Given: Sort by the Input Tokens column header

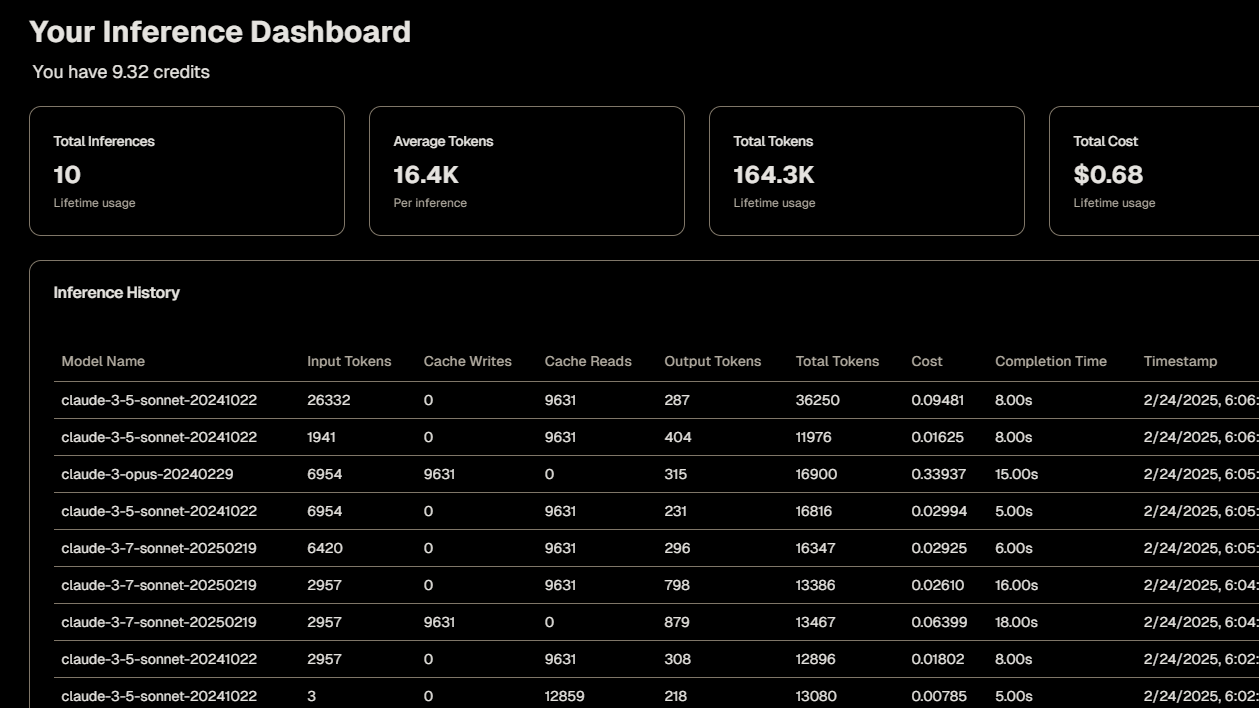Looking at the screenshot, I should (x=349, y=361).
